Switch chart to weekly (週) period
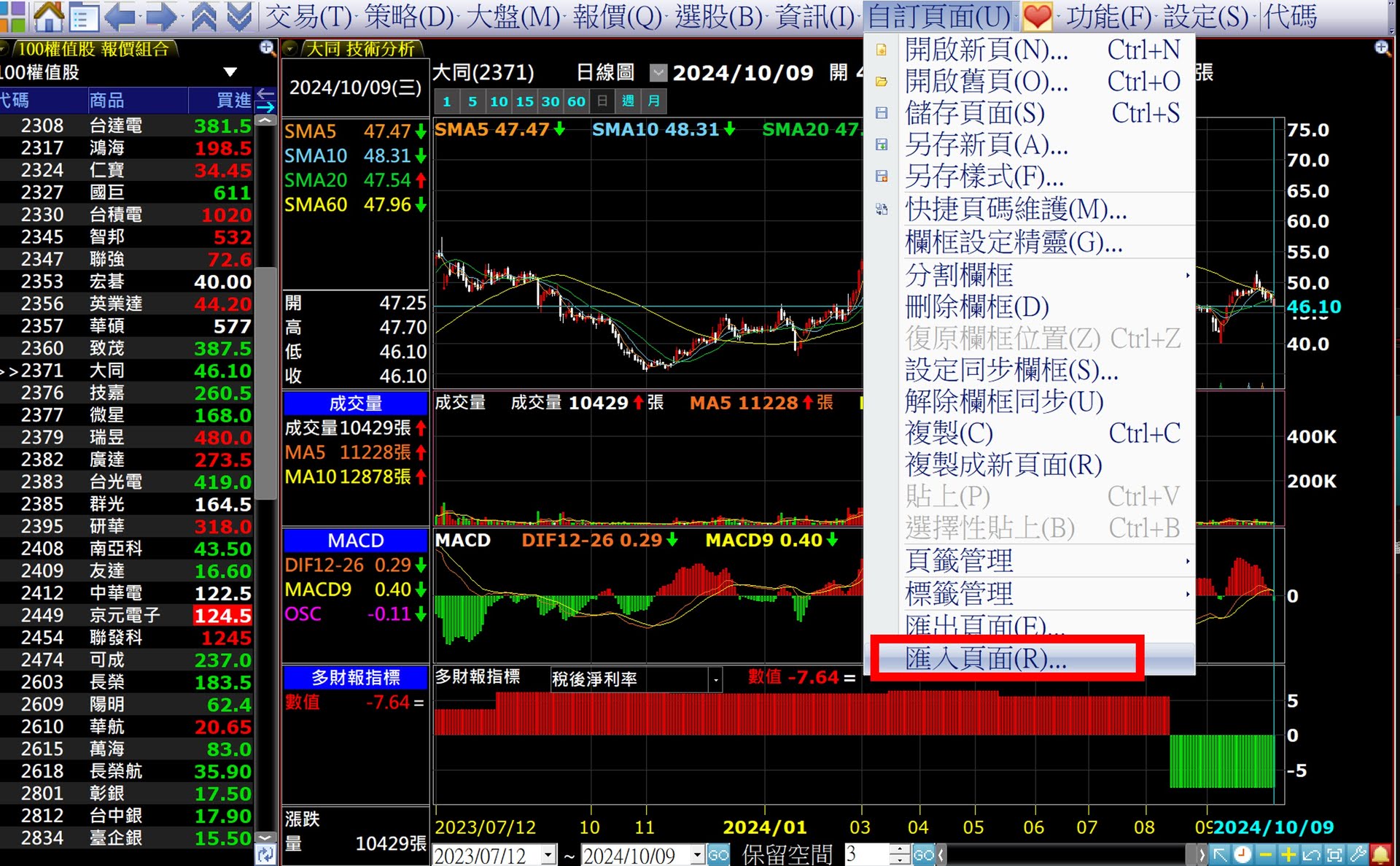 click(x=628, y=101)
